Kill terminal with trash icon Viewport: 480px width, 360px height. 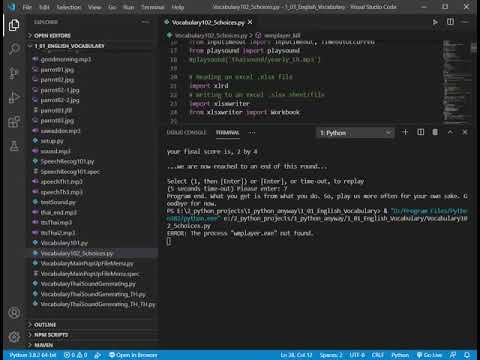[x=435, y=132]
